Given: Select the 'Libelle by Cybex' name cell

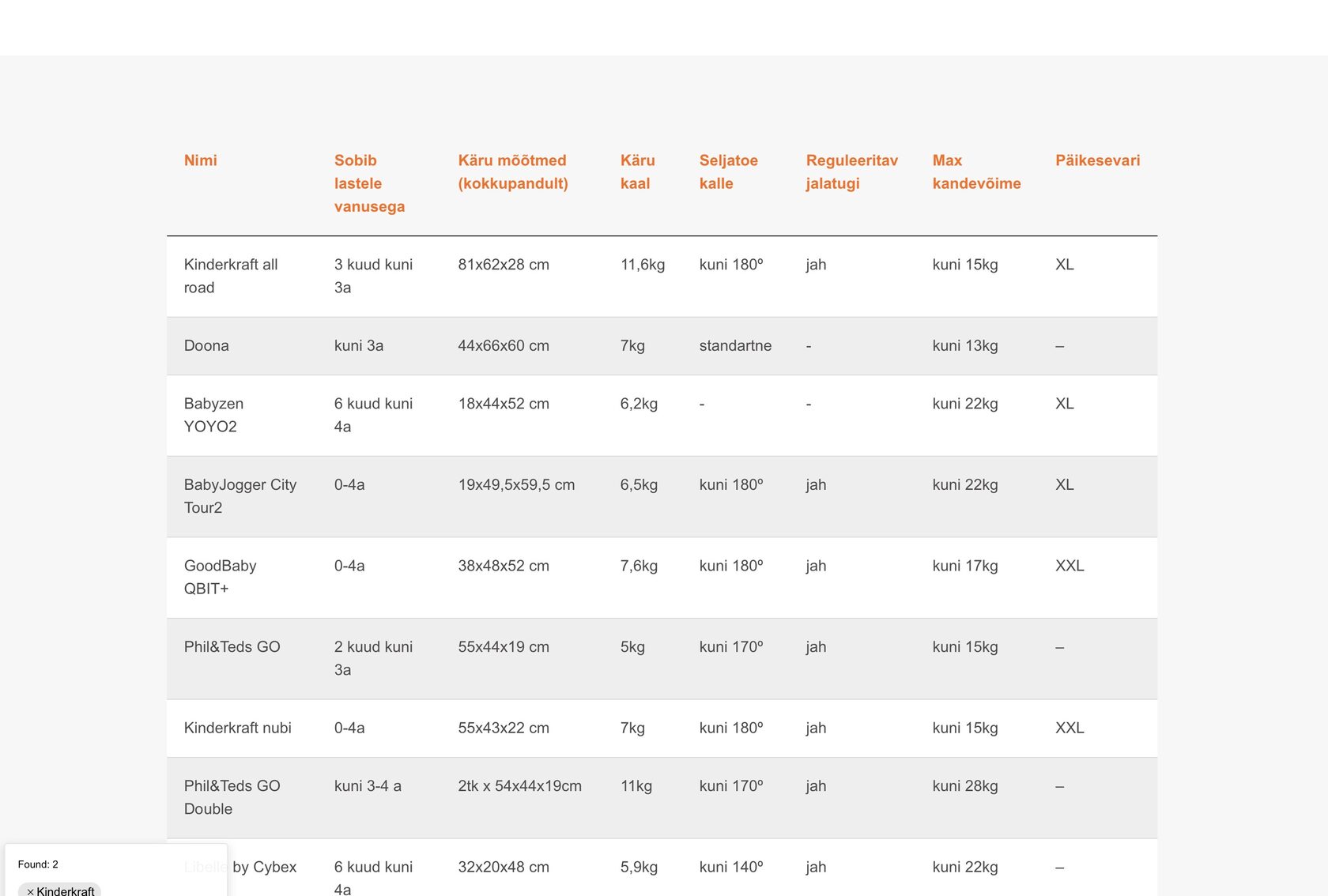Looking at the screenshot, I should click(240, 868).
